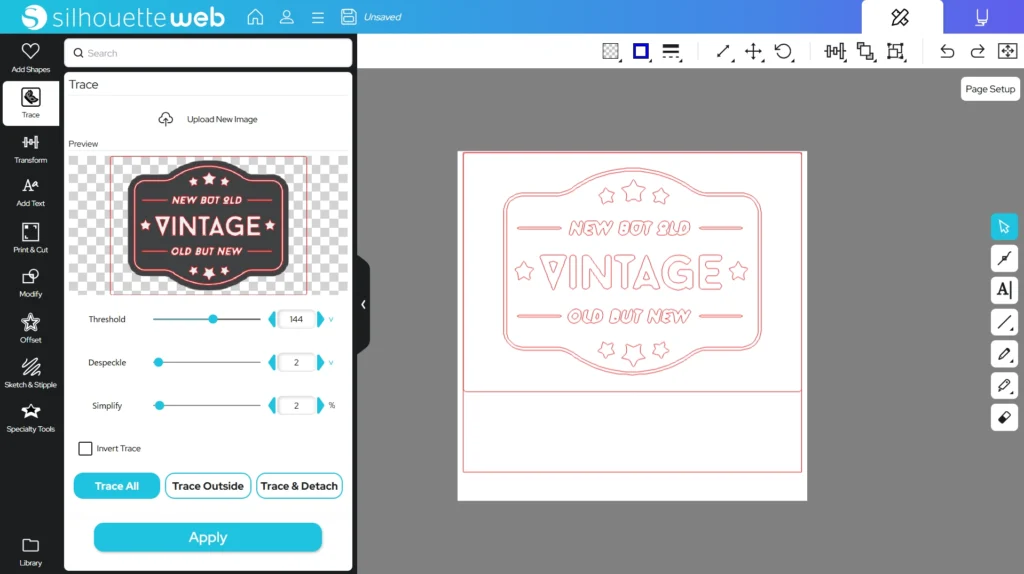Open Page Setup
The height and width of the screenshot is (574, 1024).
click(x=989, y=89)
